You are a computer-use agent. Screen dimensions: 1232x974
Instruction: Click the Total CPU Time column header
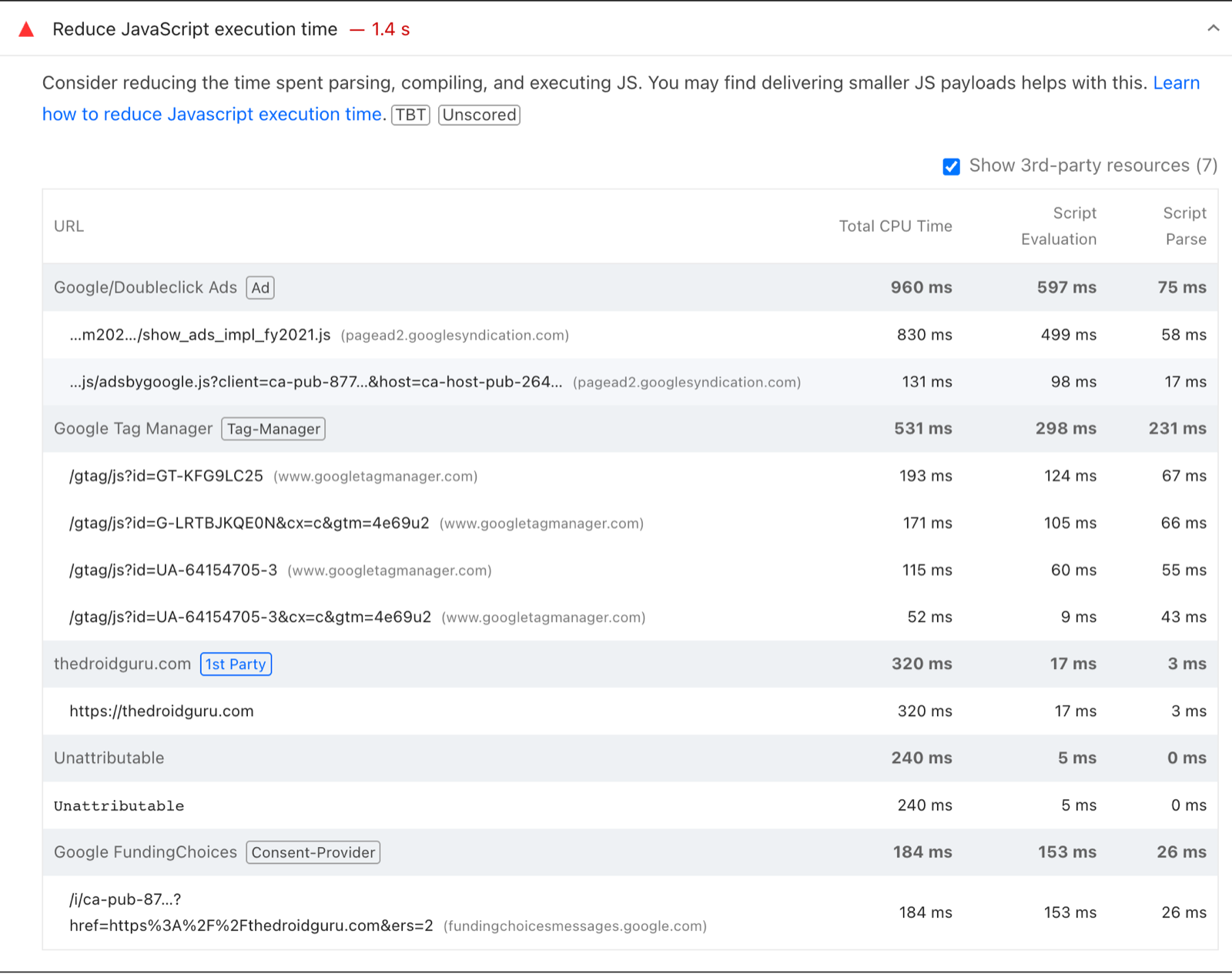click(896, 226)
